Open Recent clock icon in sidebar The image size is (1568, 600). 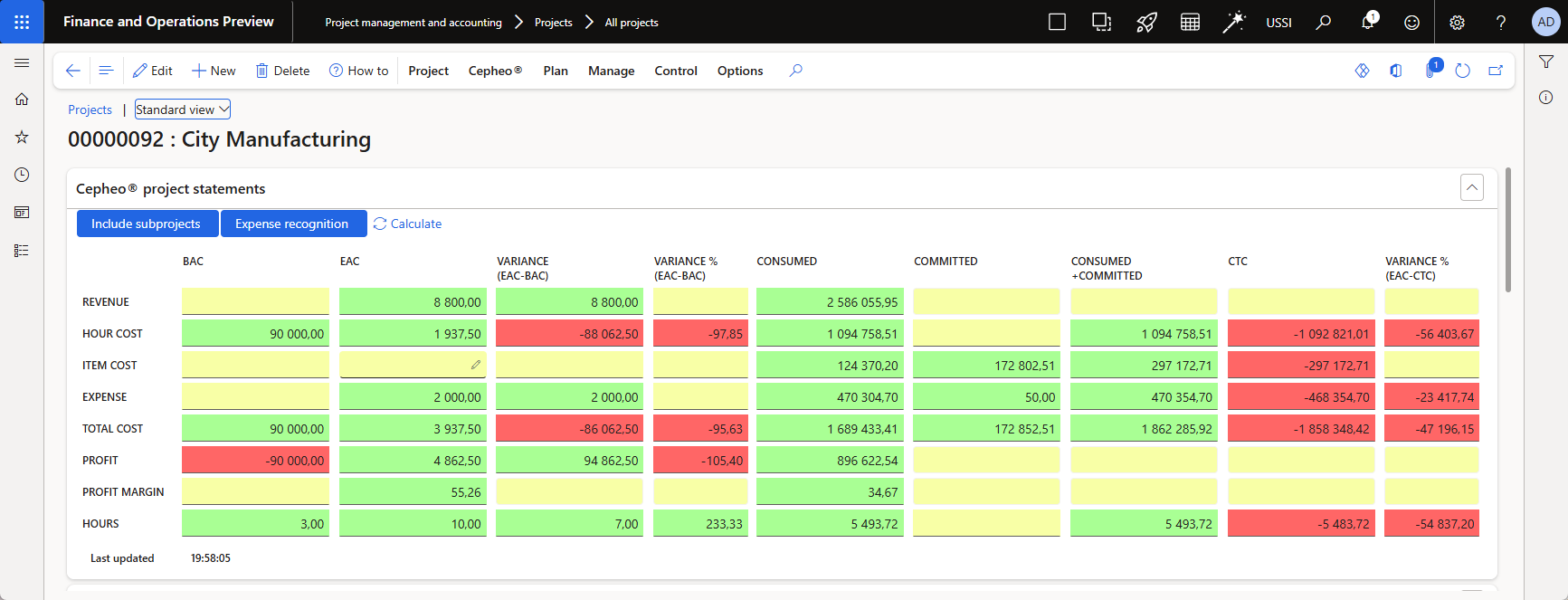pos(22,175)
